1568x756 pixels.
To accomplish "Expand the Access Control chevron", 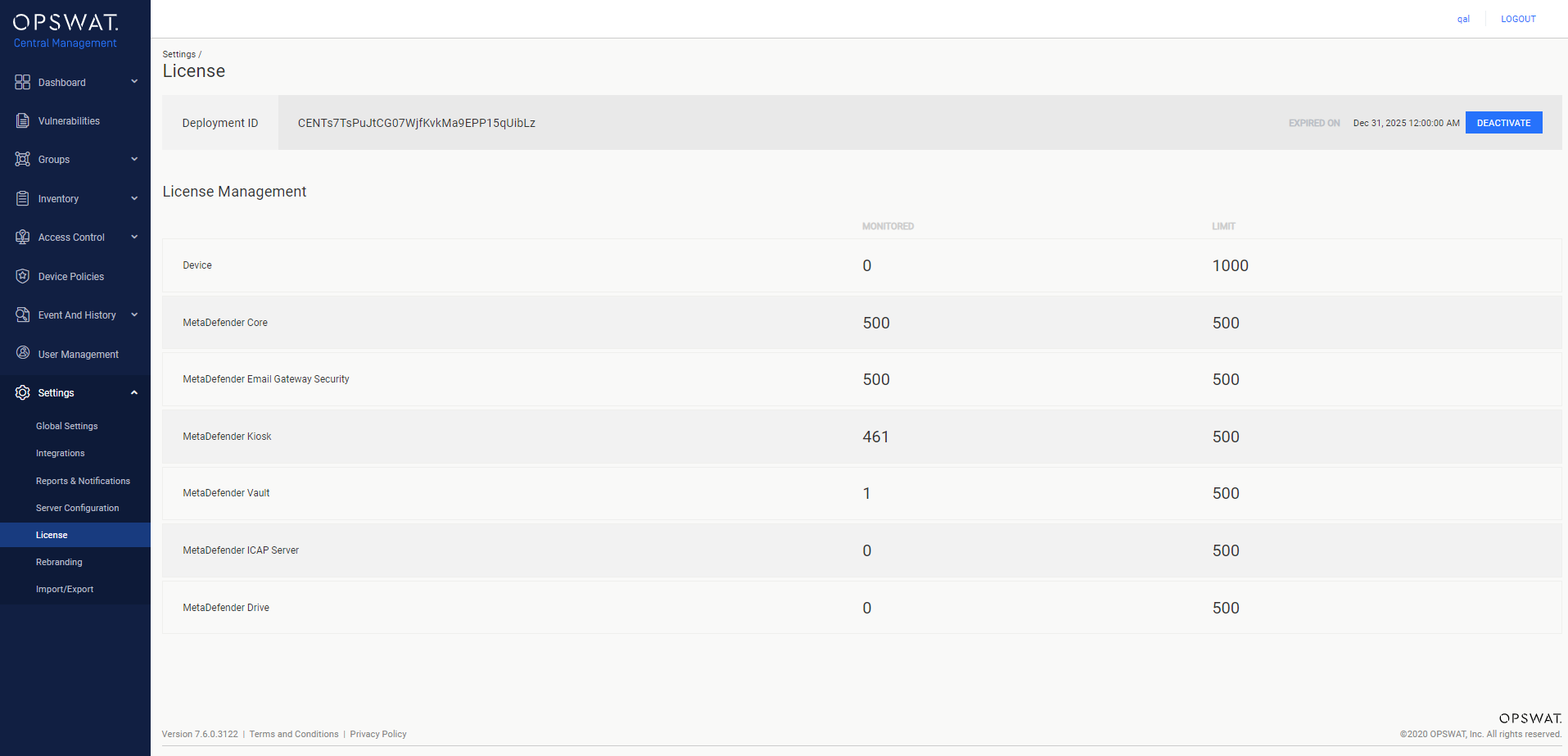I will pyautogui.click(x=134, y=237).
